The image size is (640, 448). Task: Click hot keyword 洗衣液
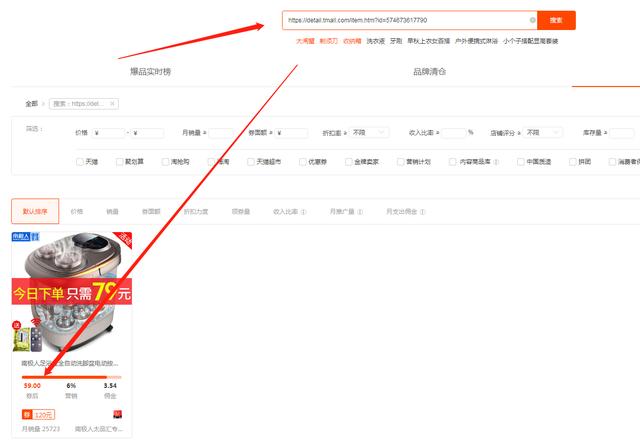pyautogui.click(x=376, y=41)
